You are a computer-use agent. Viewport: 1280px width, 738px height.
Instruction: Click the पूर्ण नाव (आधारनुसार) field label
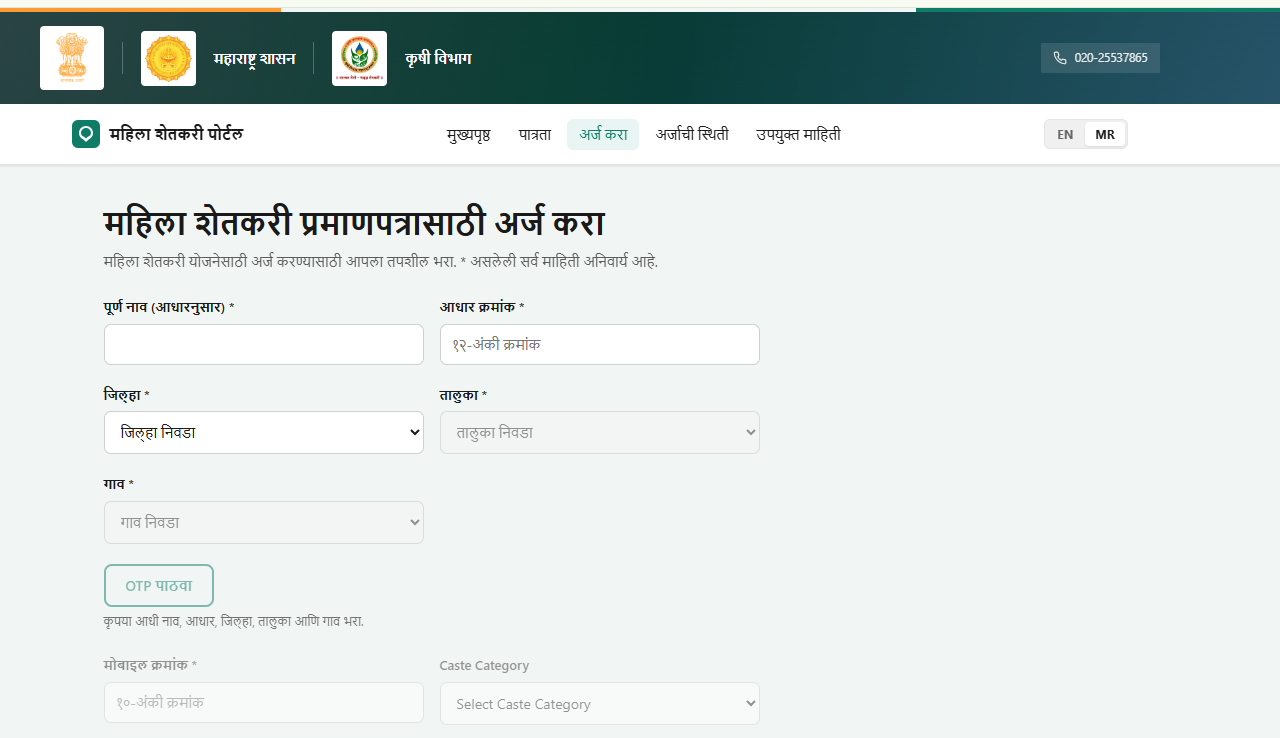tap(169, 307)
